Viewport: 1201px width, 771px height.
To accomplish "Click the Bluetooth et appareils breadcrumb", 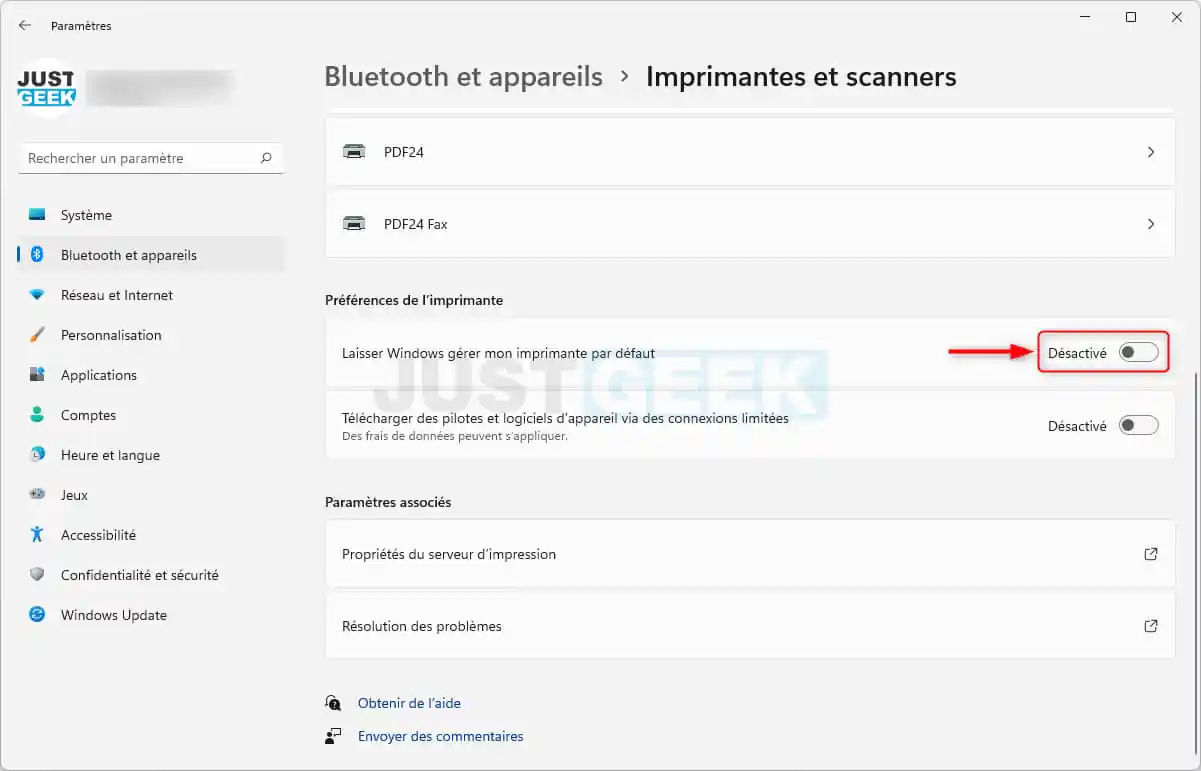I will (x=464, y=76).
